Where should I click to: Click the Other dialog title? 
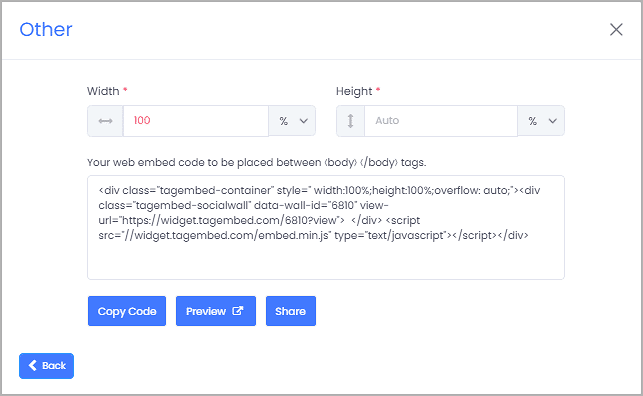coord(46,30)
